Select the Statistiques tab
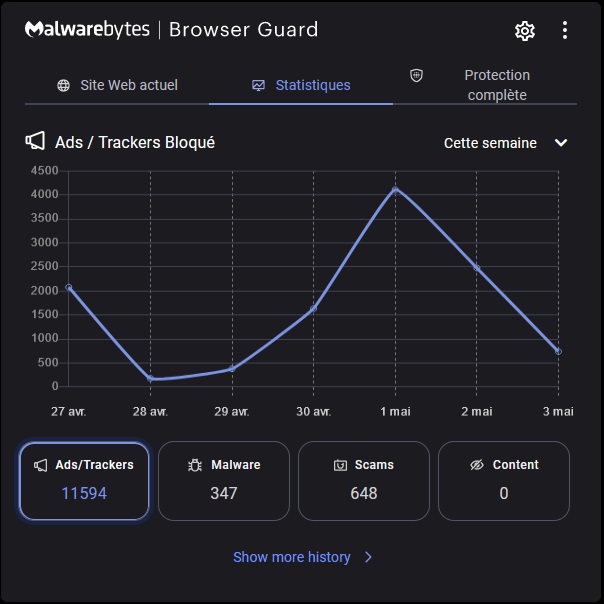 coord(301,85)
